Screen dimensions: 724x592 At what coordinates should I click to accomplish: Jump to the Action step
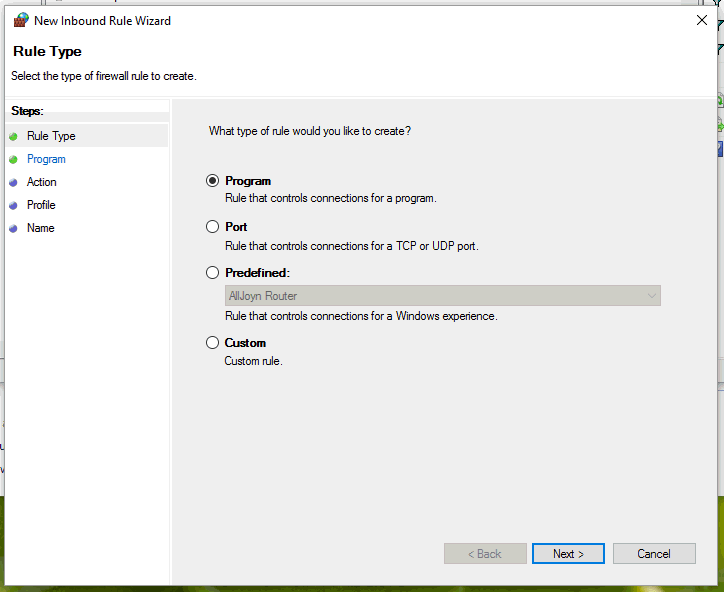click(42, 182)
